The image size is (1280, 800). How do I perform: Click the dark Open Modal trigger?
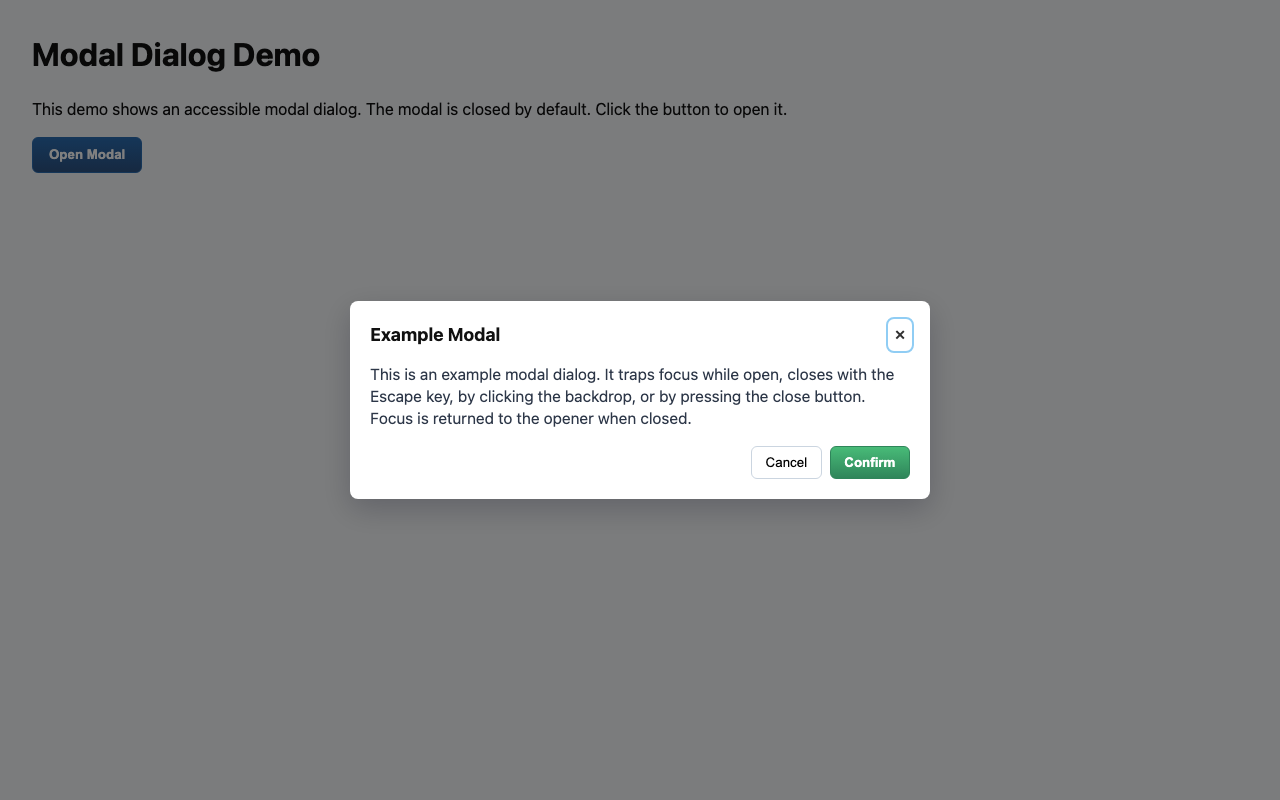(86, 154)
